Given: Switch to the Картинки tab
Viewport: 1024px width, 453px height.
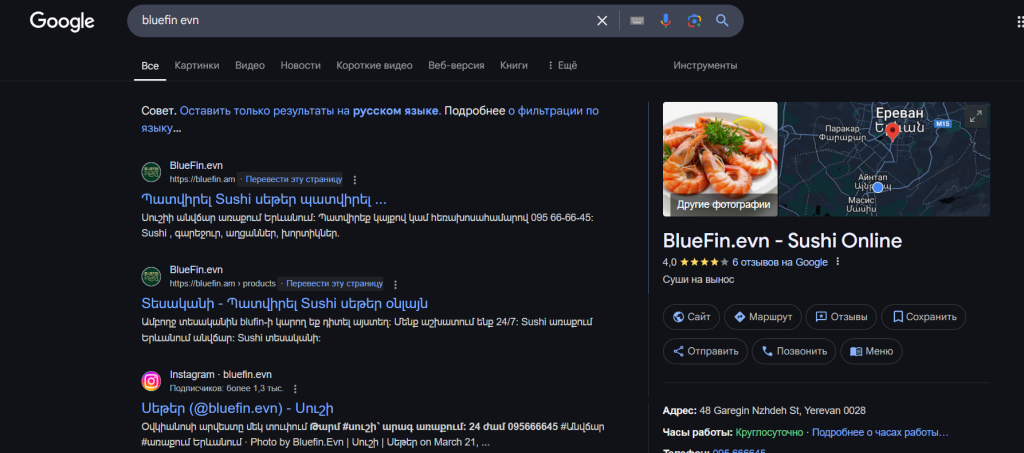Looking at the screenshot, I should (x=196, y=65).
